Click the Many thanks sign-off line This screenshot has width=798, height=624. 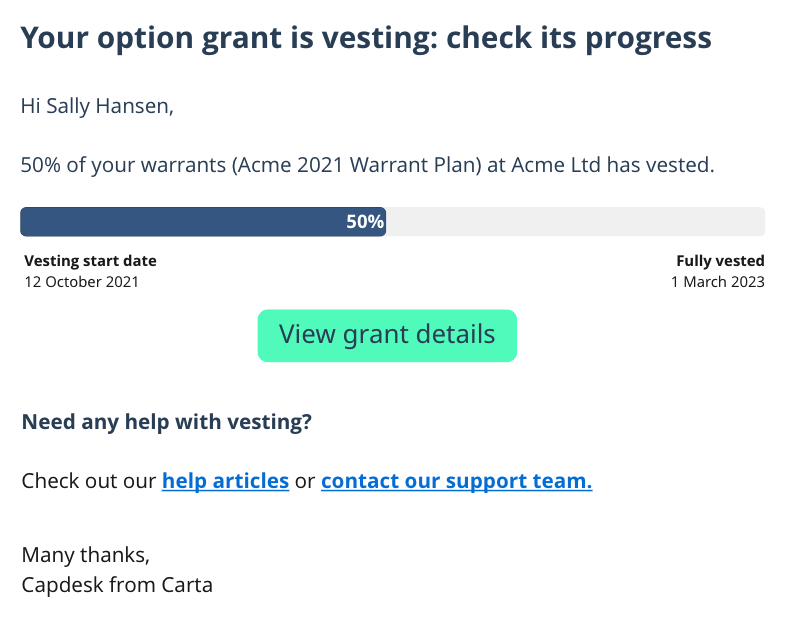[86, 555]
